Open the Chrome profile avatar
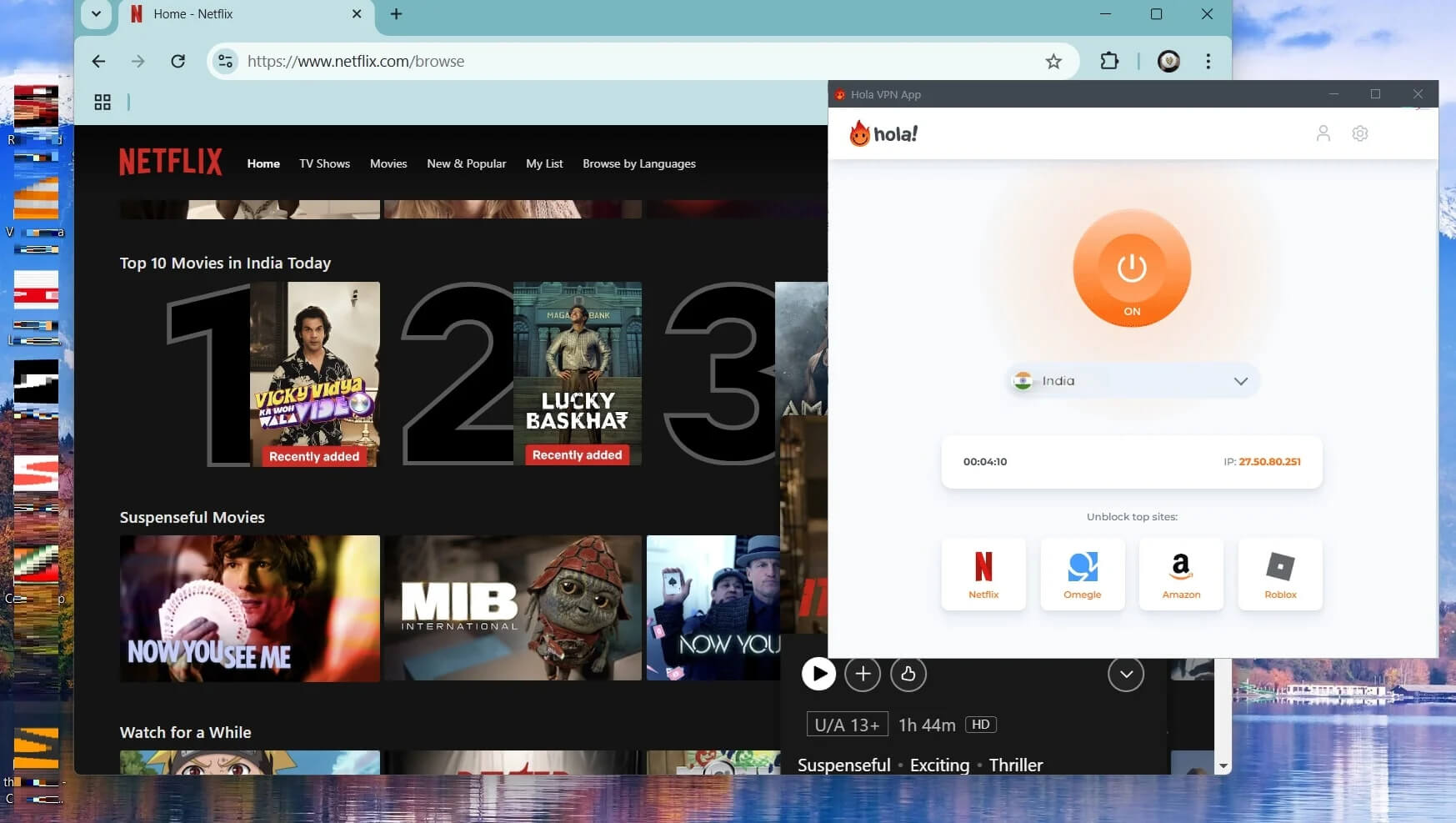Image resolution: width=1456 pixels, height=823 pixels. (1168, 61)
